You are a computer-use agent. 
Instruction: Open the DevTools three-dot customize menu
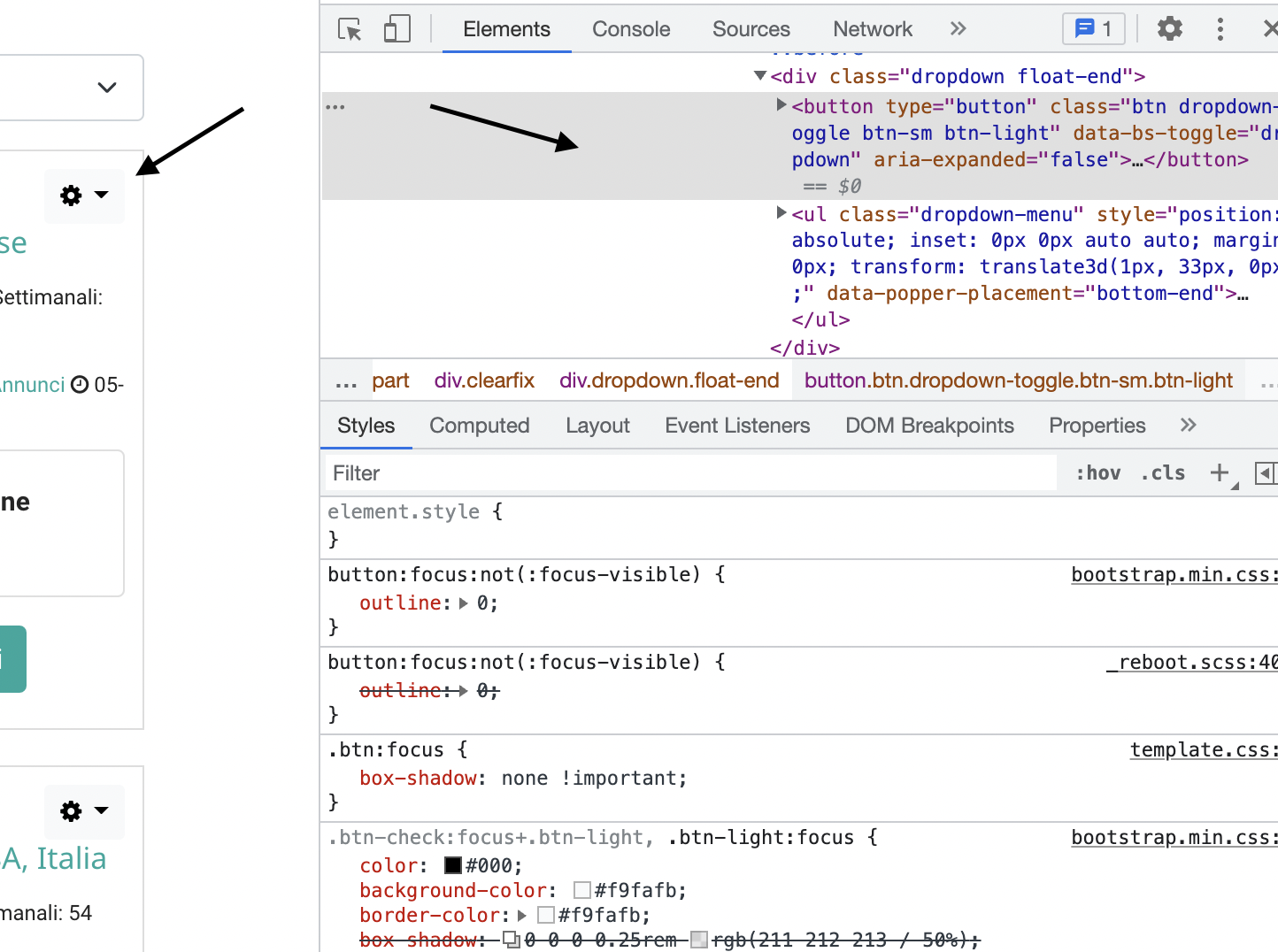click(x=1220, y=29)
